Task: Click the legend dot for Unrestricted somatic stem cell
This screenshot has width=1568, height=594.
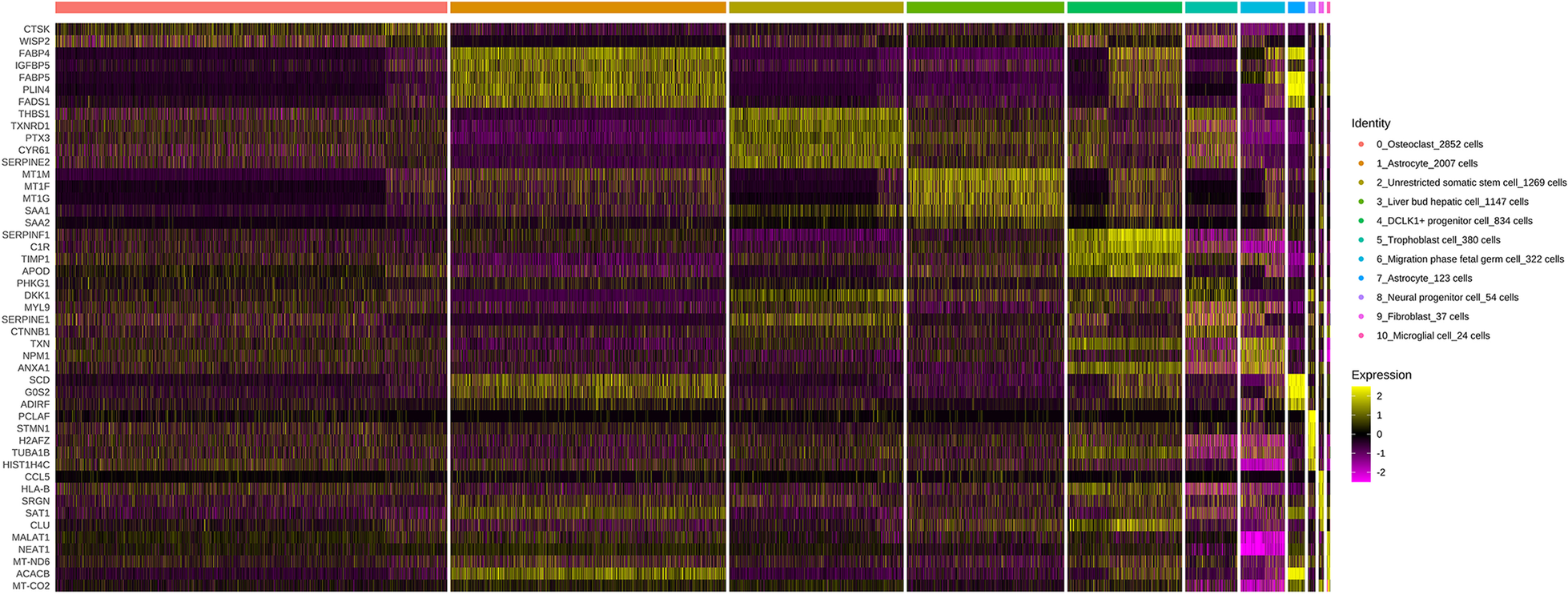Action: tap(1361, 183)
